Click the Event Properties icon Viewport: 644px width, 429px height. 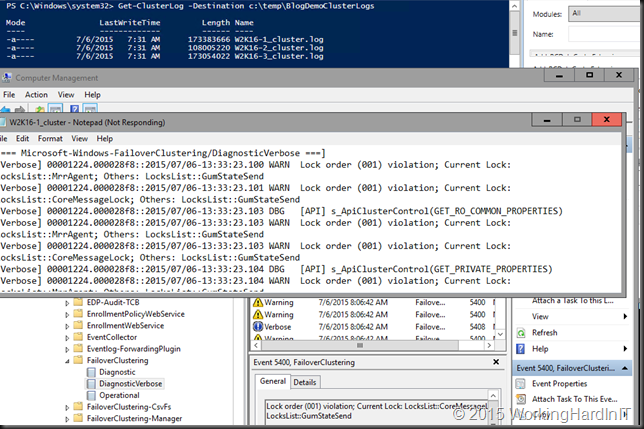pyautogui.click(x=521, y=384)
